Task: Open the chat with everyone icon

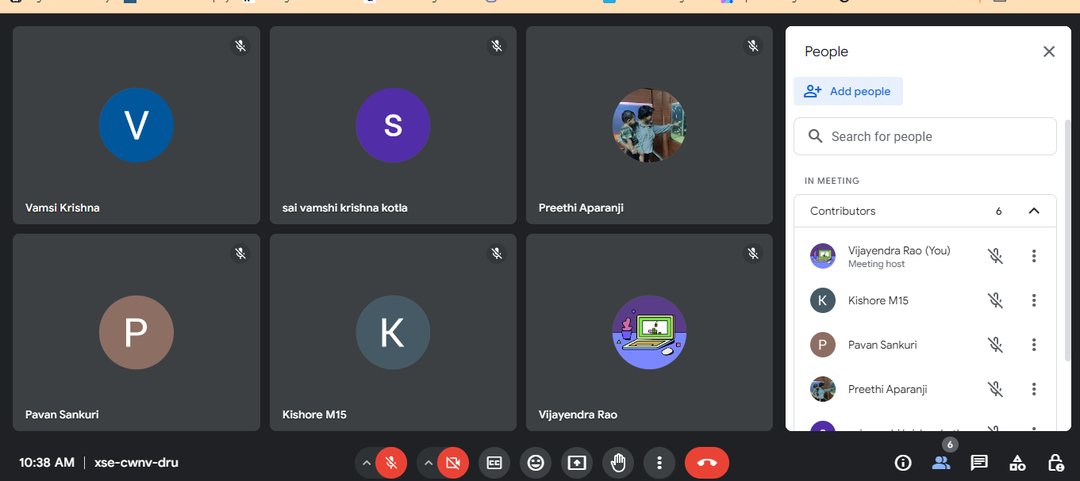Action: click(979, 462)
